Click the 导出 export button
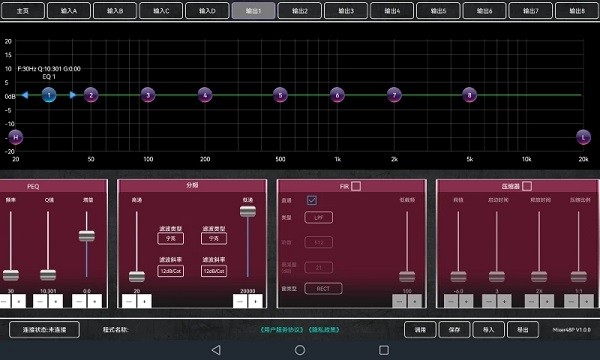Image resolution: width=600 pixels, height=360 pixels. tap(523, 329)
